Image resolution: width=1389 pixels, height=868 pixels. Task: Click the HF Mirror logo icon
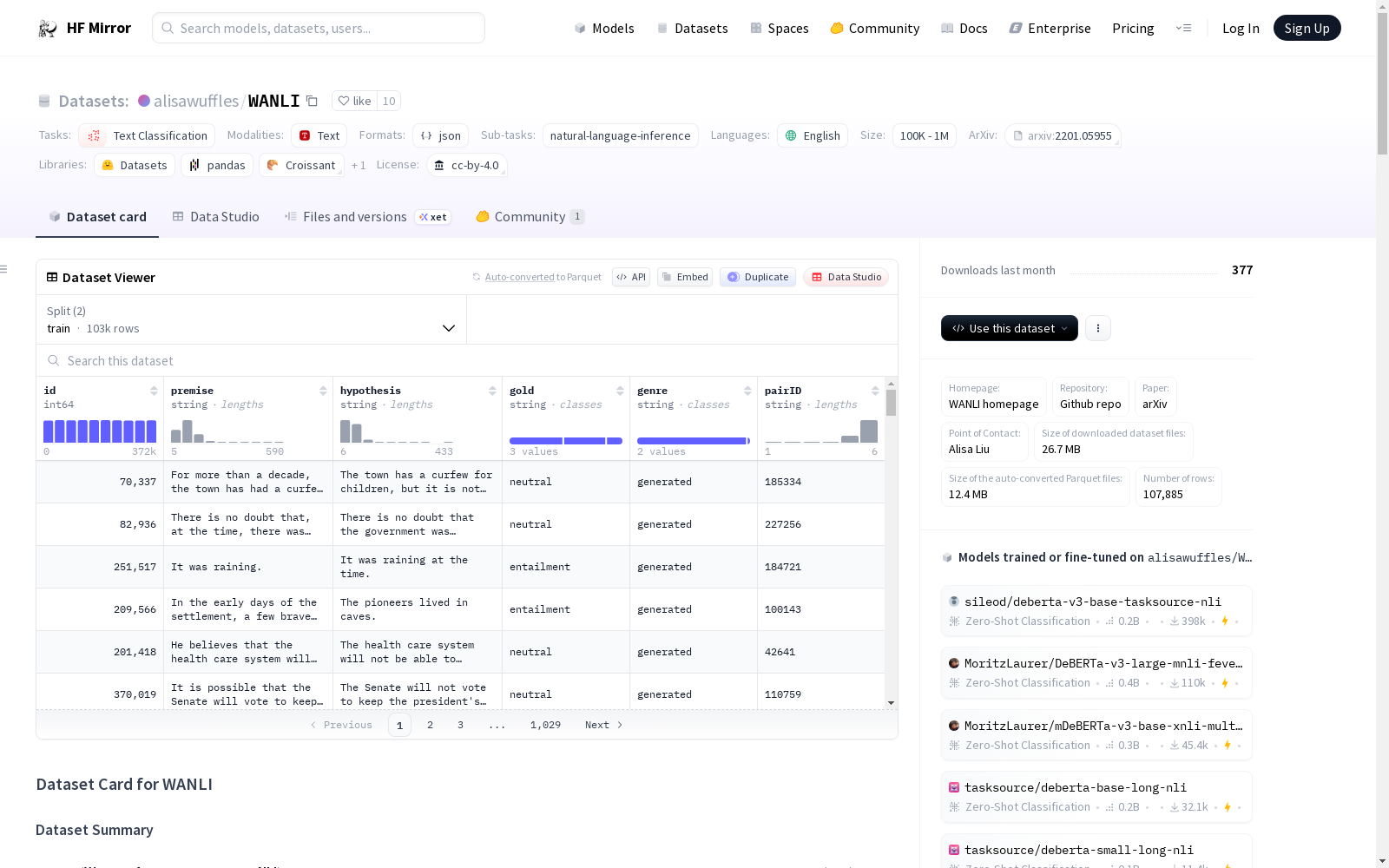48,29
